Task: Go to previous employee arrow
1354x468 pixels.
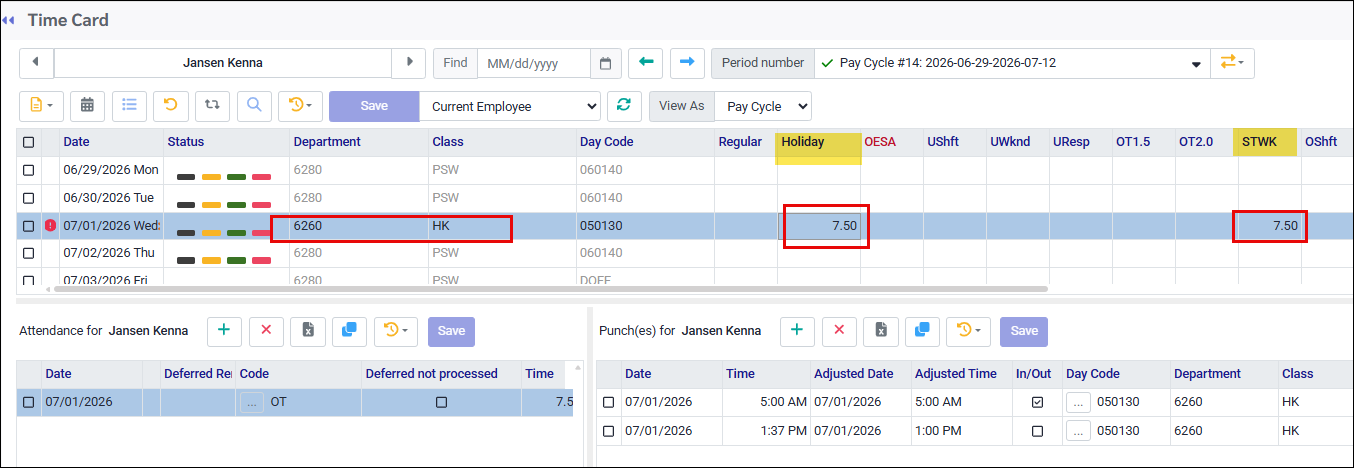Action: tap(36, 62)
